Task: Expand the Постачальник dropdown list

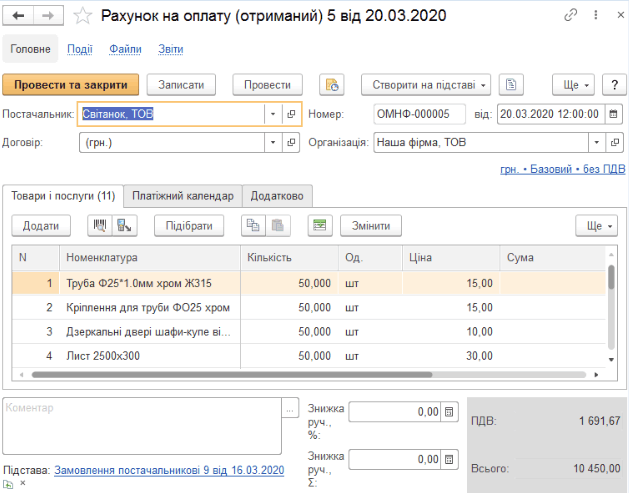Action: [273, 114]
